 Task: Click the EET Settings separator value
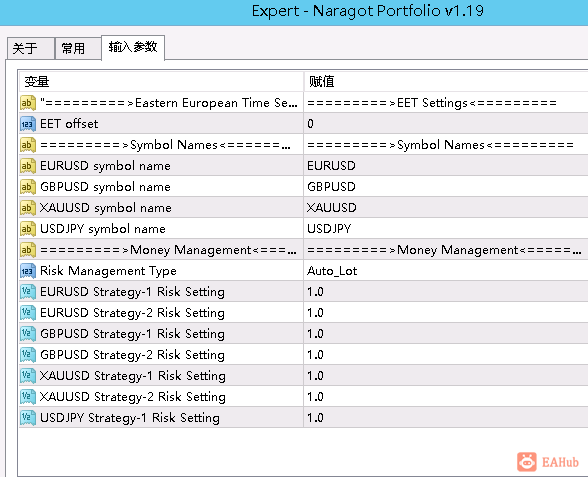[432, 103]
